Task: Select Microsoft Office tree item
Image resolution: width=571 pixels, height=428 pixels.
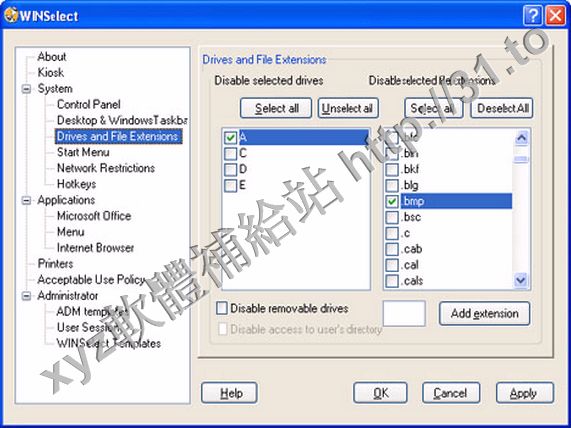Action: point(94,216)
